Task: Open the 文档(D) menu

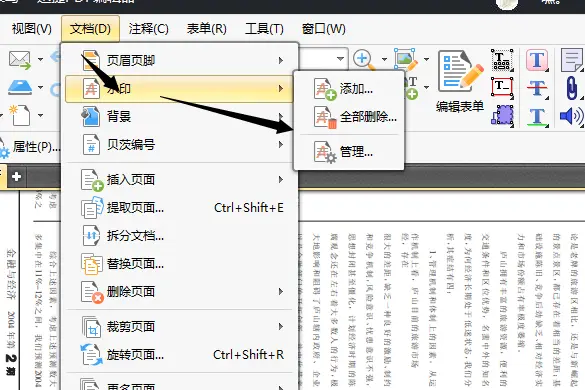Action: click(90, 29)
